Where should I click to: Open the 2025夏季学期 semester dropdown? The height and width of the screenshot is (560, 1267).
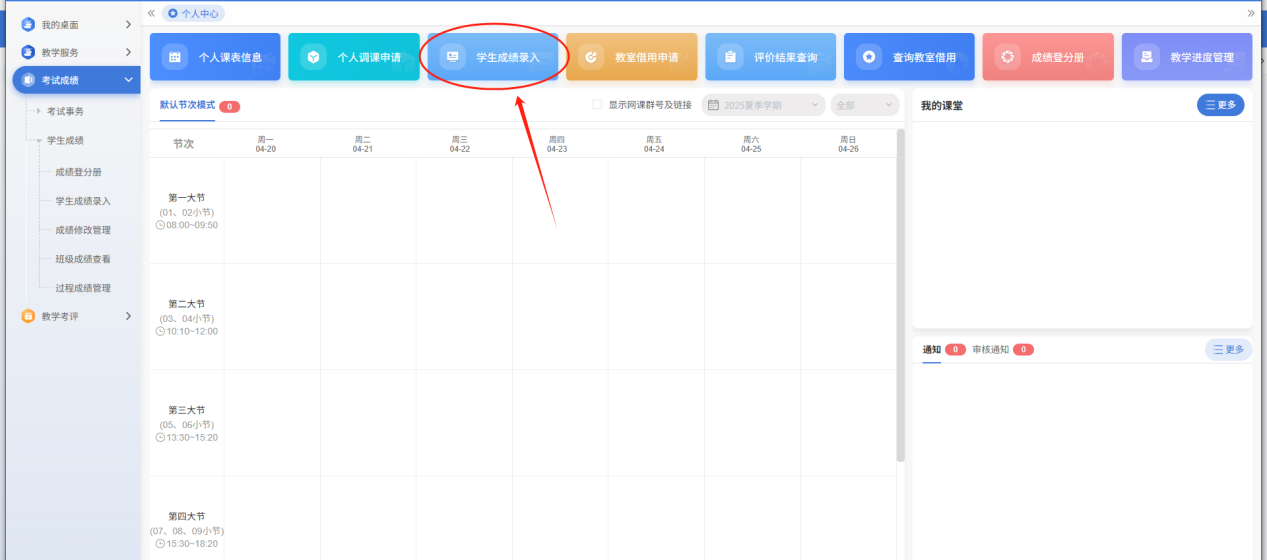point(763,104)
